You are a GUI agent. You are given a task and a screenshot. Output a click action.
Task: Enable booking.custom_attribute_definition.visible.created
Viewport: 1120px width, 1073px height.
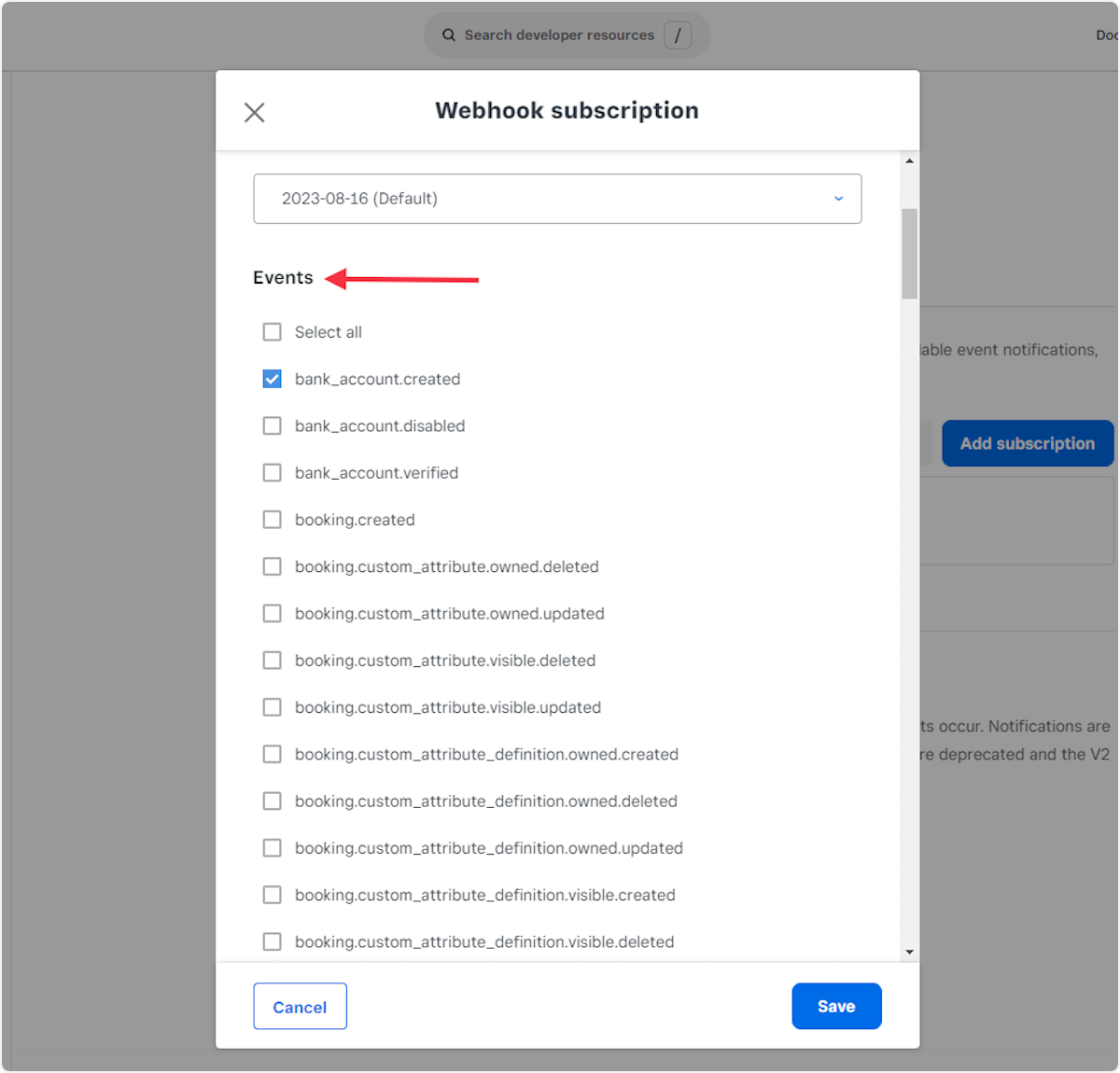pyautogui.click(x=272, y=894)
